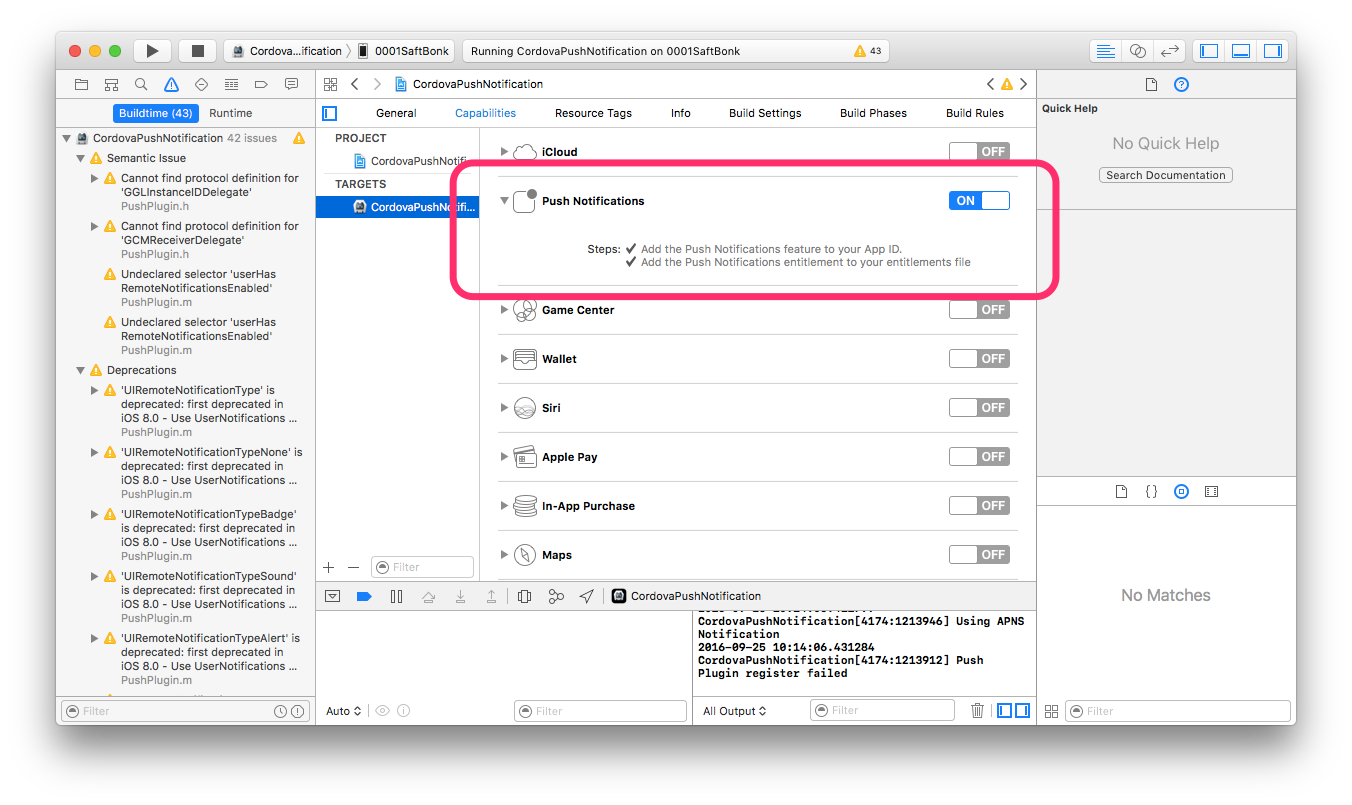Switch to the General tab
Viewport: 1352px width, 805px height.
pyautogui.click(x=396, y=113)
